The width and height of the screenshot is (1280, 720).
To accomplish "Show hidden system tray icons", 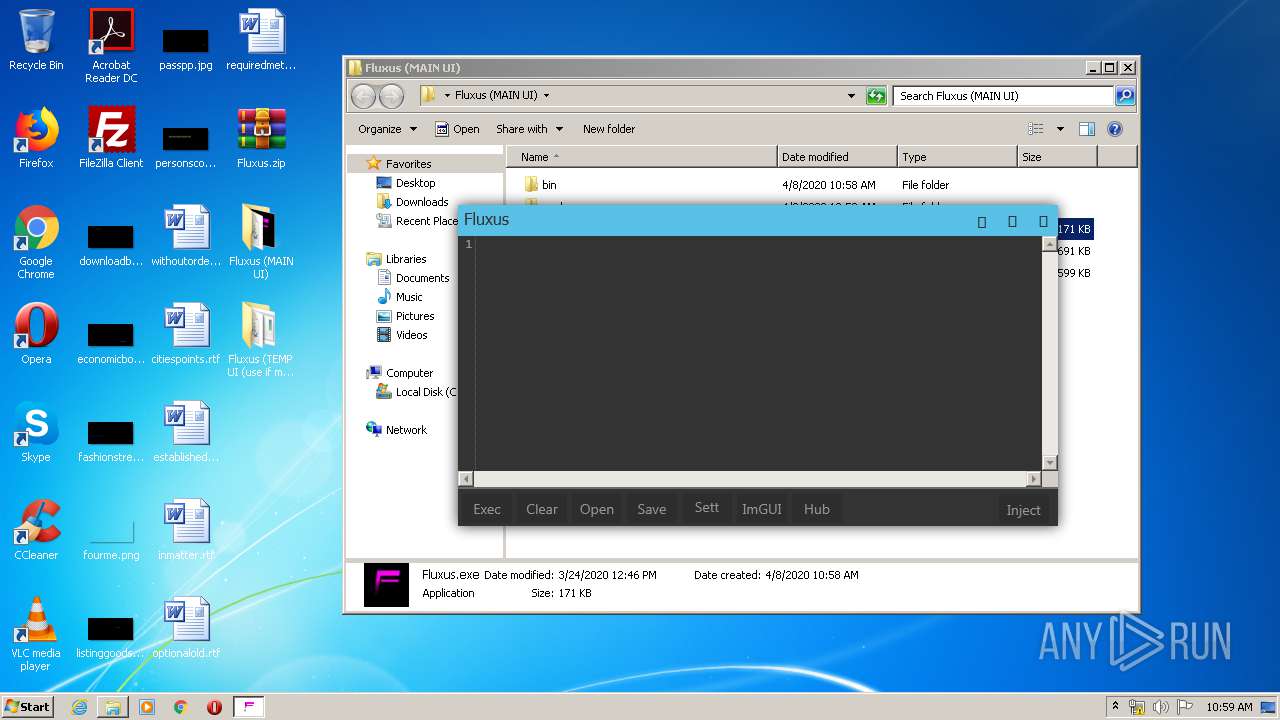I will [x=1115, y=707].
